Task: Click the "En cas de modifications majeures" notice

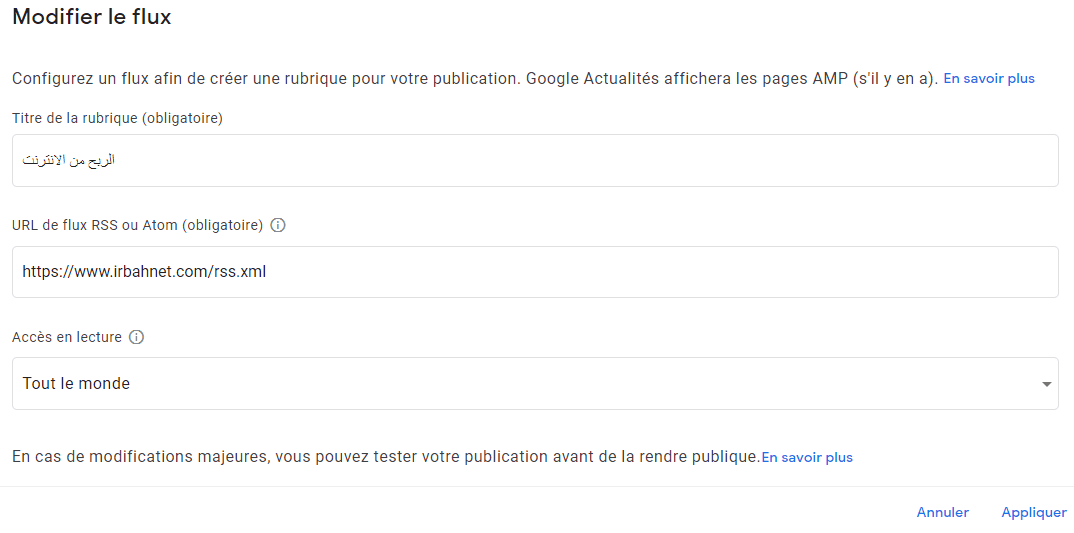Action: (x=385, y=457)
